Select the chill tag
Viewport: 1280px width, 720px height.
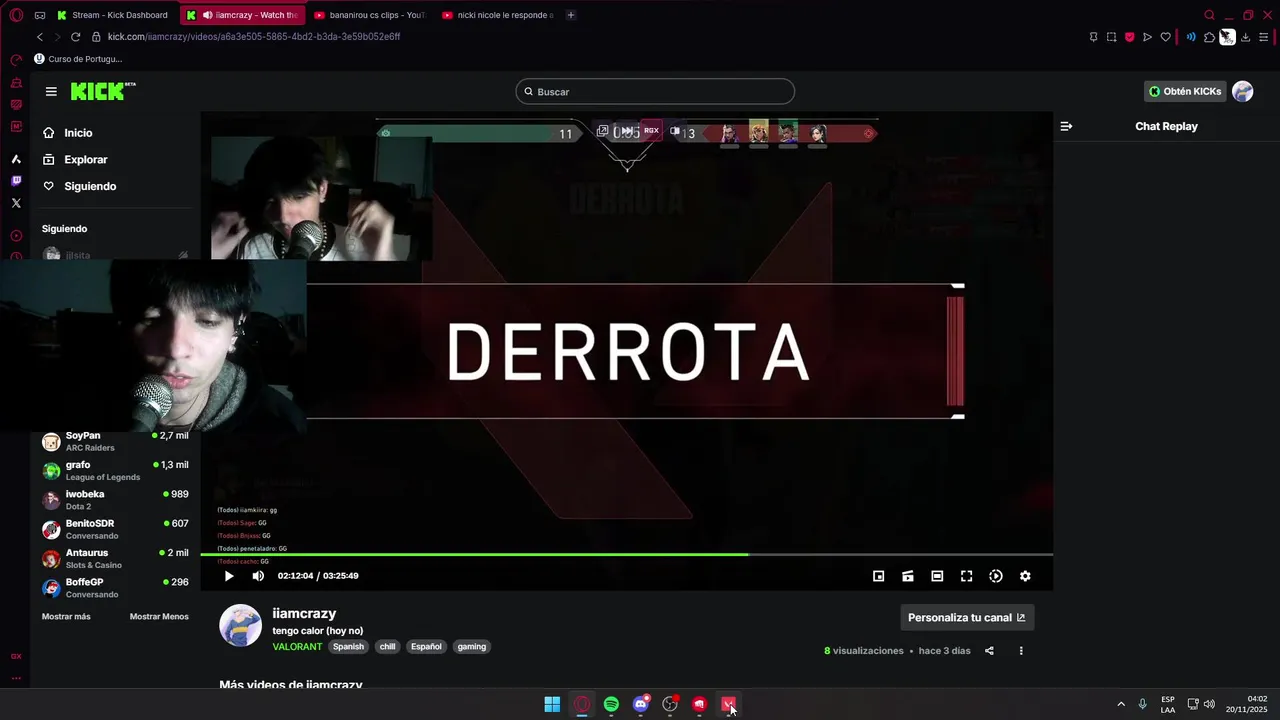coord(387,647)
